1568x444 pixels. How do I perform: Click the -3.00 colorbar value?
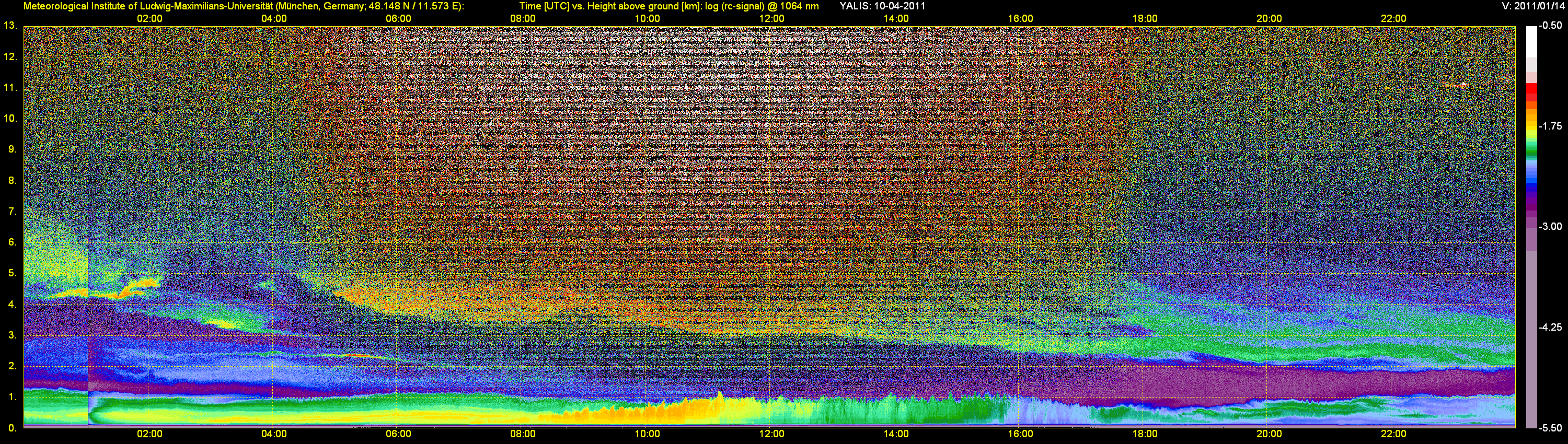[1550, 226]
